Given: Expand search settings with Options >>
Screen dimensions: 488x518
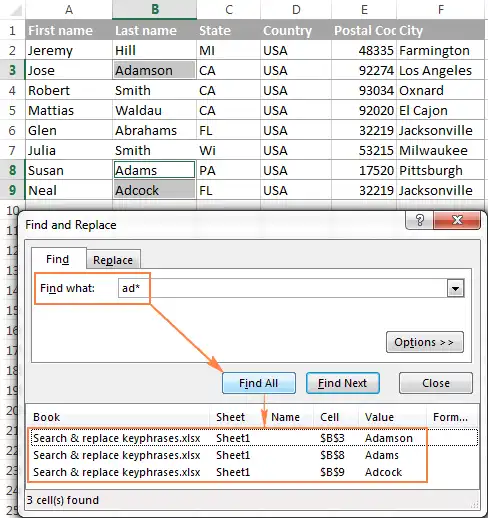Looking at the screenshot, I should (425, 342).
